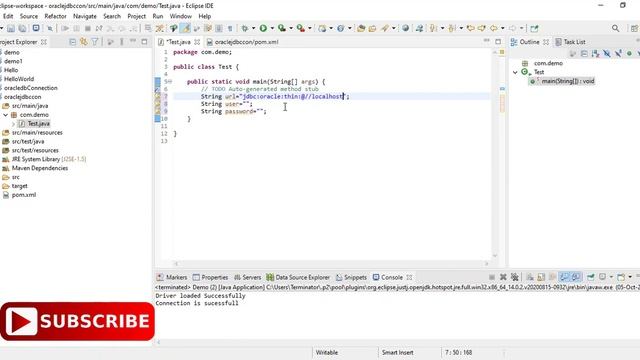Open the Debug button dropdown arrow
Screen dimensions: 640x360
tap(253, 28)
